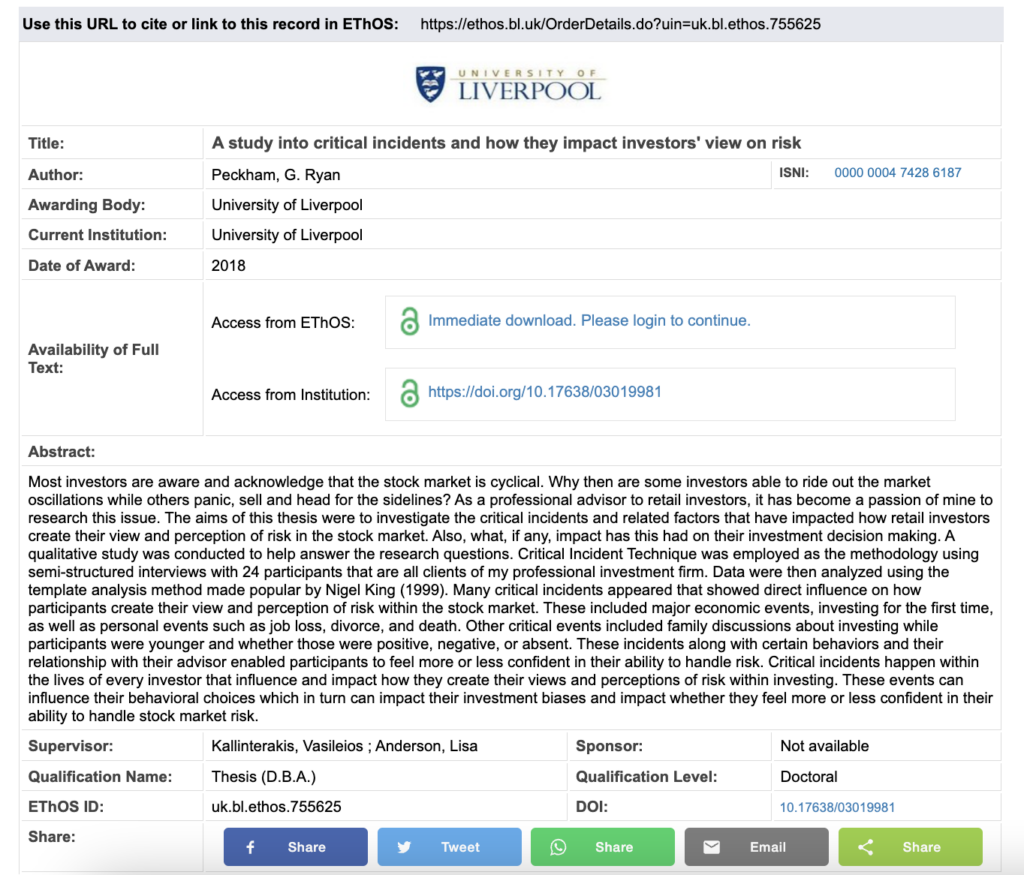Click the thesis title text
Image resolution: width=1024 pixels, height=875 pixels.
click(506, 143)
